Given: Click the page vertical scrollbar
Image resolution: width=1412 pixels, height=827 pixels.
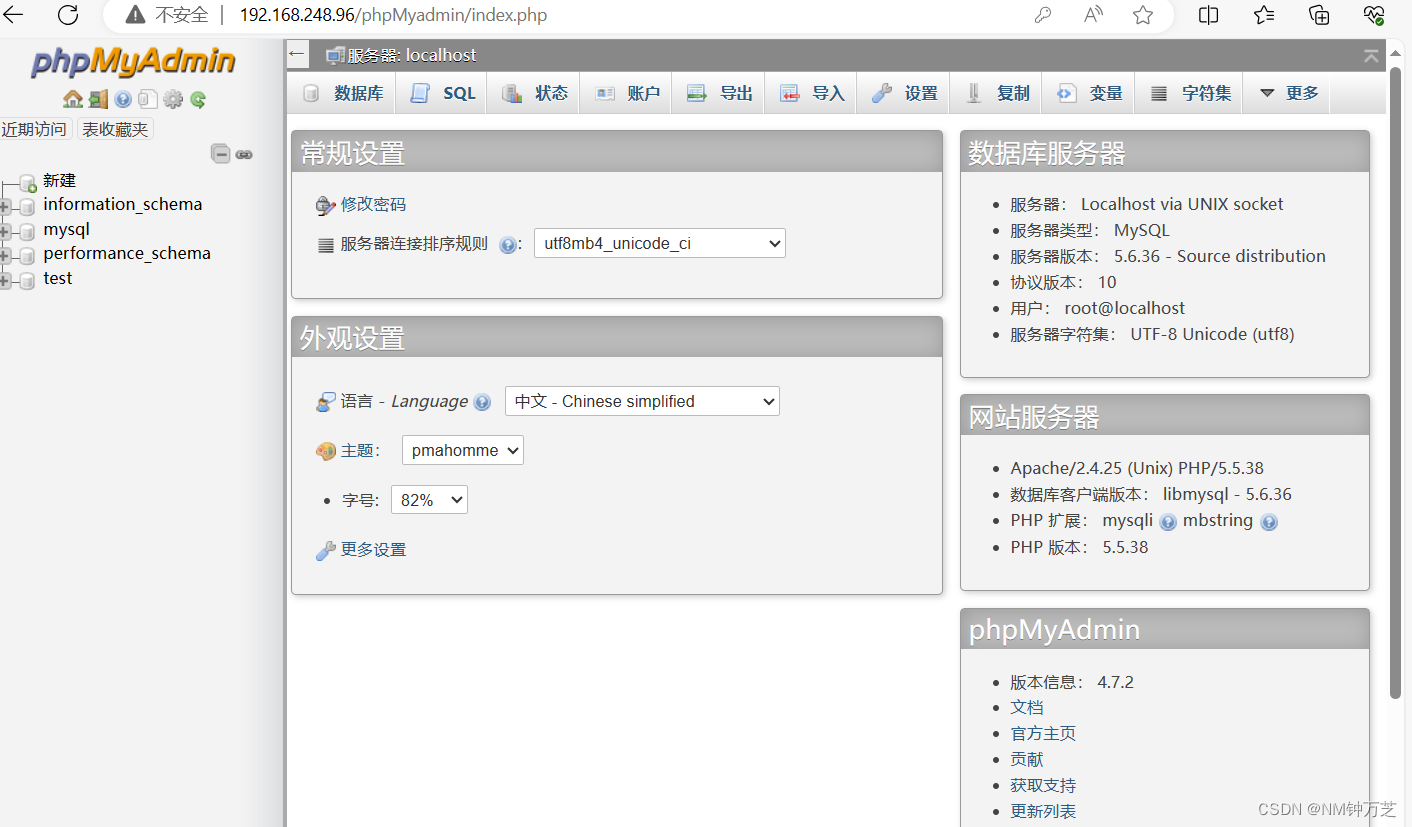Looking at the screenshot, I should 1396,383.
